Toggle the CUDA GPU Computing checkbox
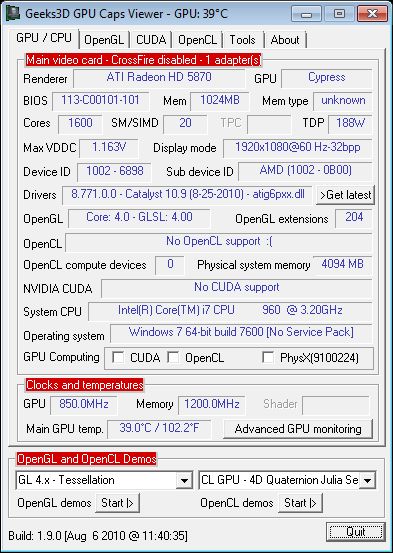Image resolution: width=393 pixels, height=553 pixels. tap(118, 358)
